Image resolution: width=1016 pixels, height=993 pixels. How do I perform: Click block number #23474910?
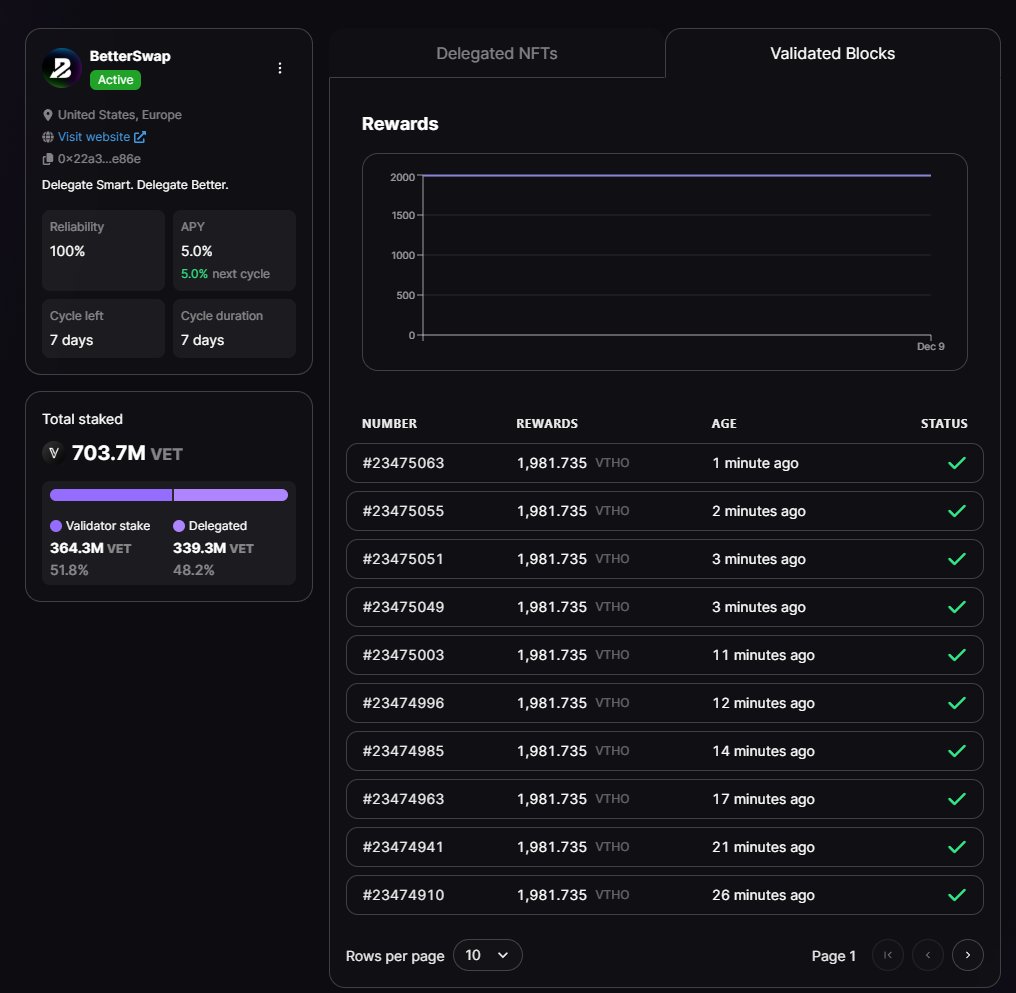[403, 895]
